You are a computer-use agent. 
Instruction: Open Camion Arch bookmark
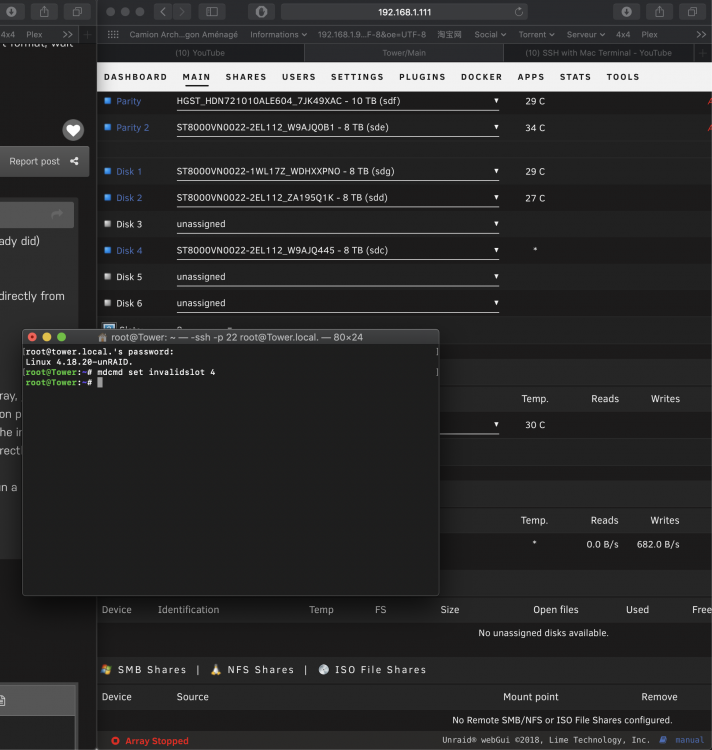183,34
